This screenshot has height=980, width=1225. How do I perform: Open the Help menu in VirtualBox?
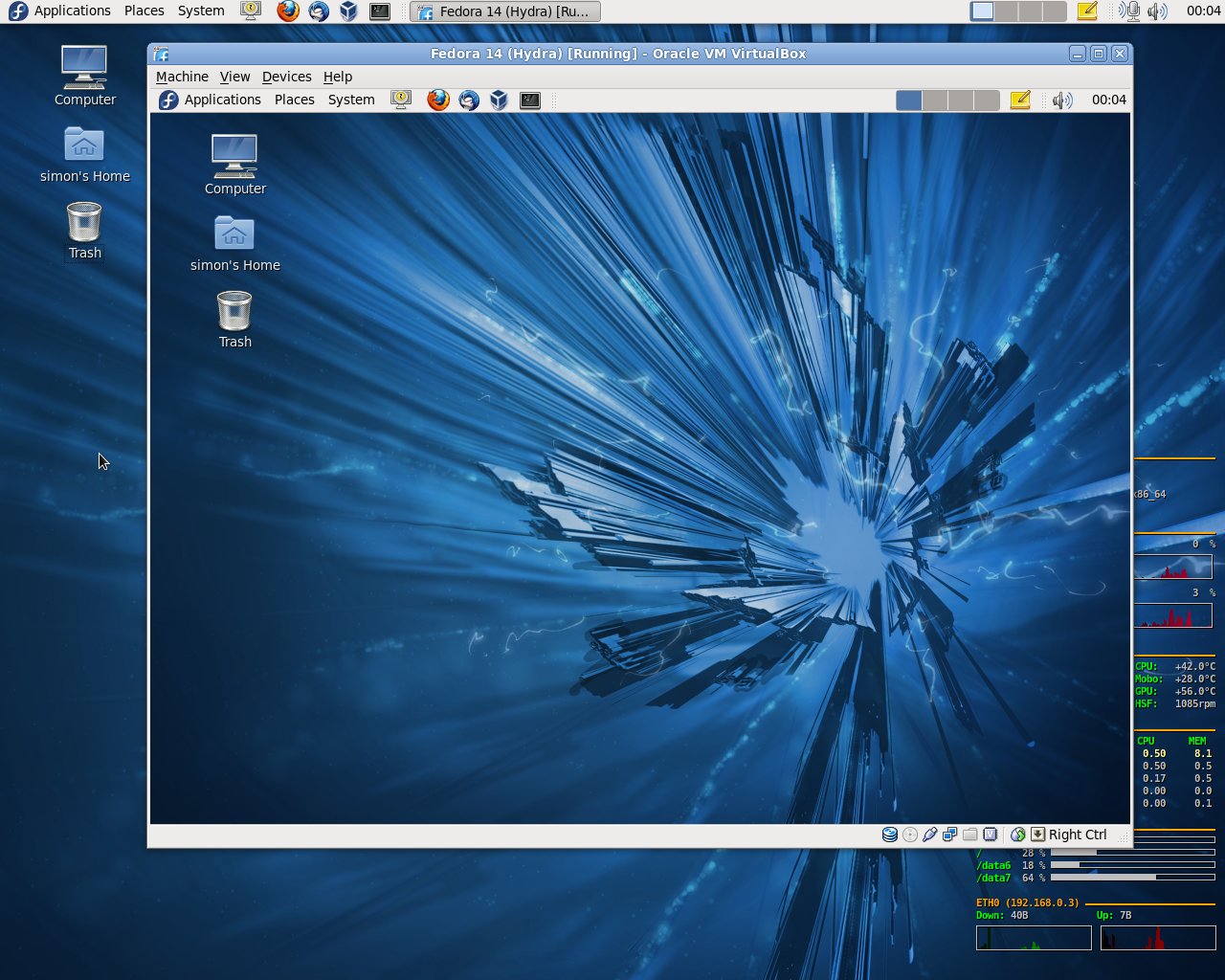point(338,77)
